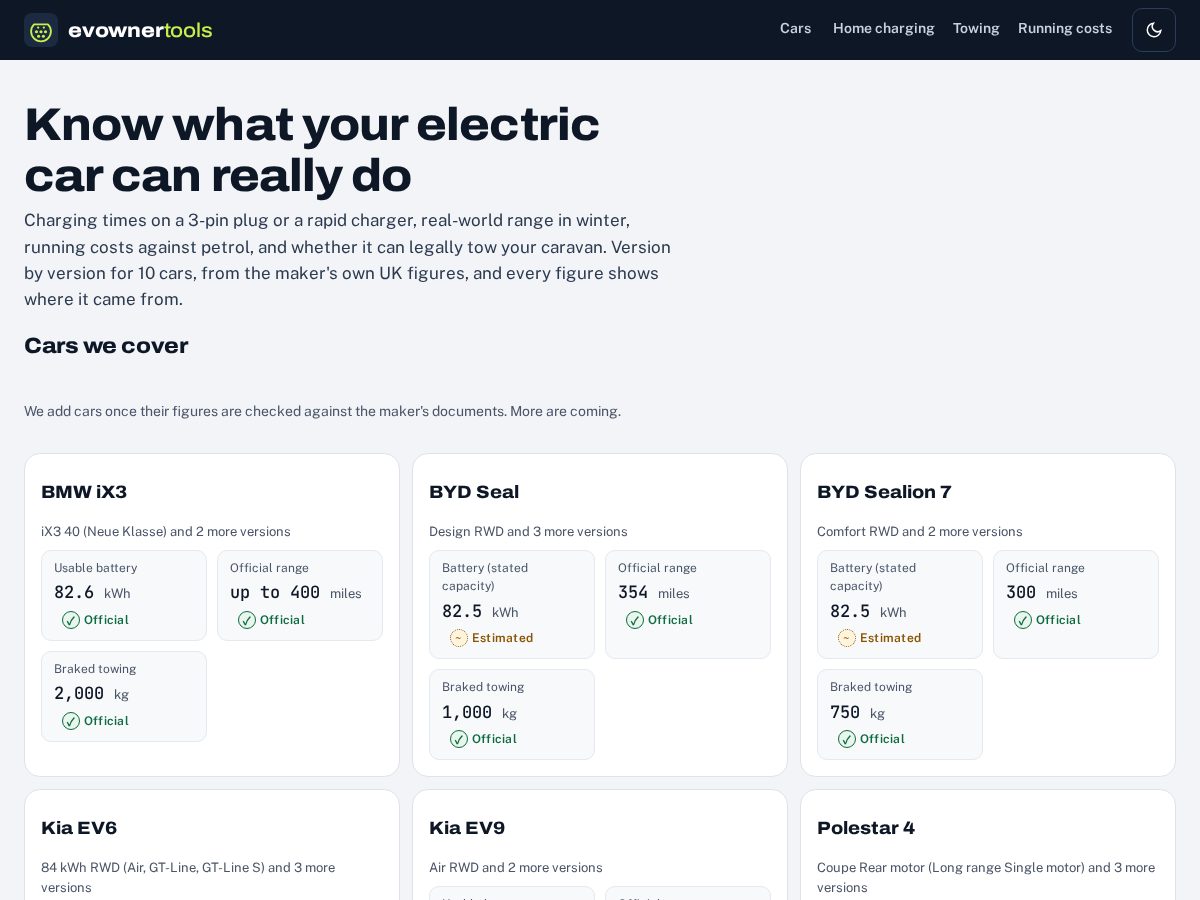Go to the evownertools home link
The width and height of the screenshot is (1200, 900).
[x=118, y=30]
